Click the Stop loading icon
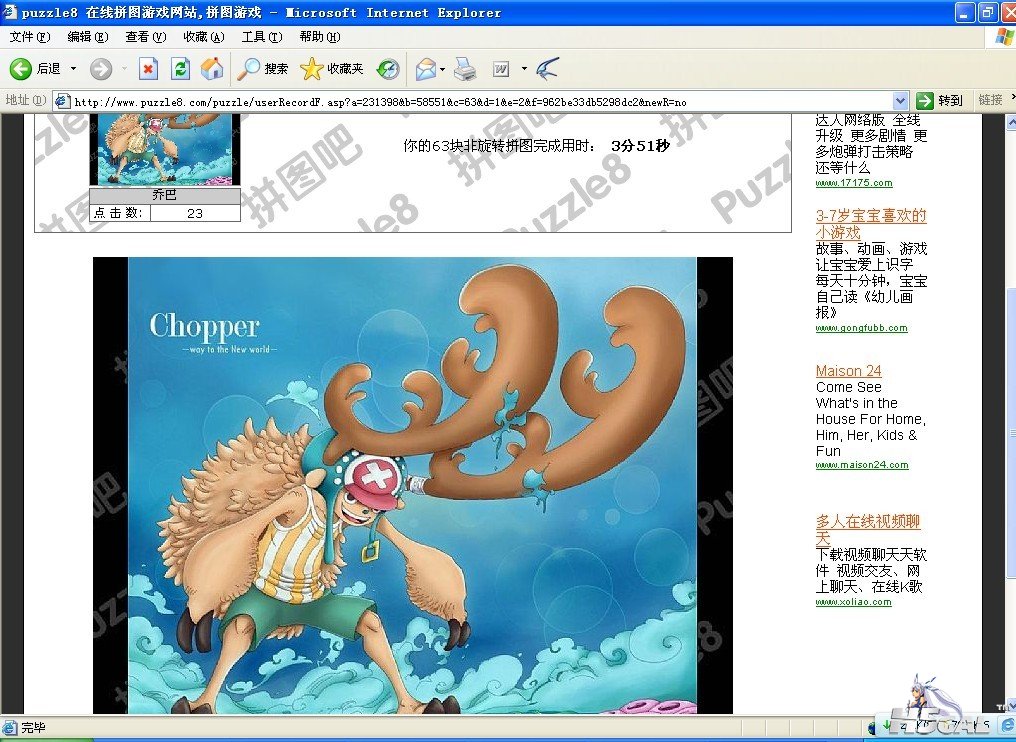The width and height of the screenshot is (1016, 742). pos(148,69)
